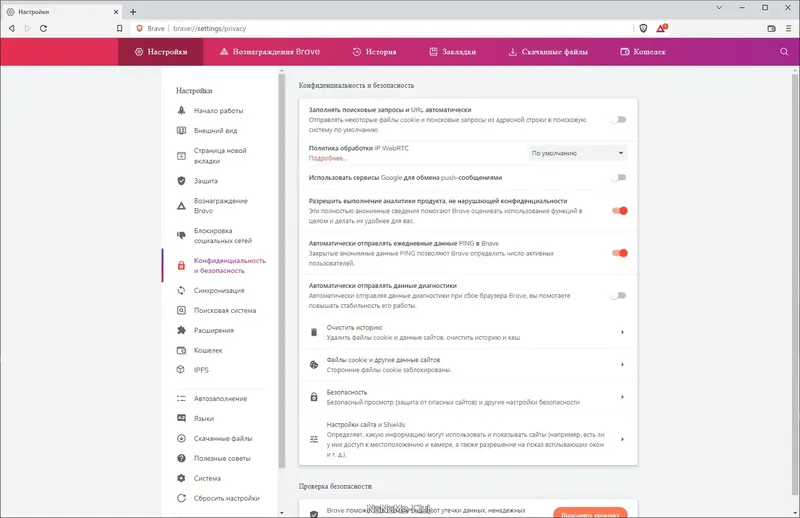Click the red lock icon for Конфиденциальность
The width and height of the screenshot is (800, 518).
coord(181,265)
